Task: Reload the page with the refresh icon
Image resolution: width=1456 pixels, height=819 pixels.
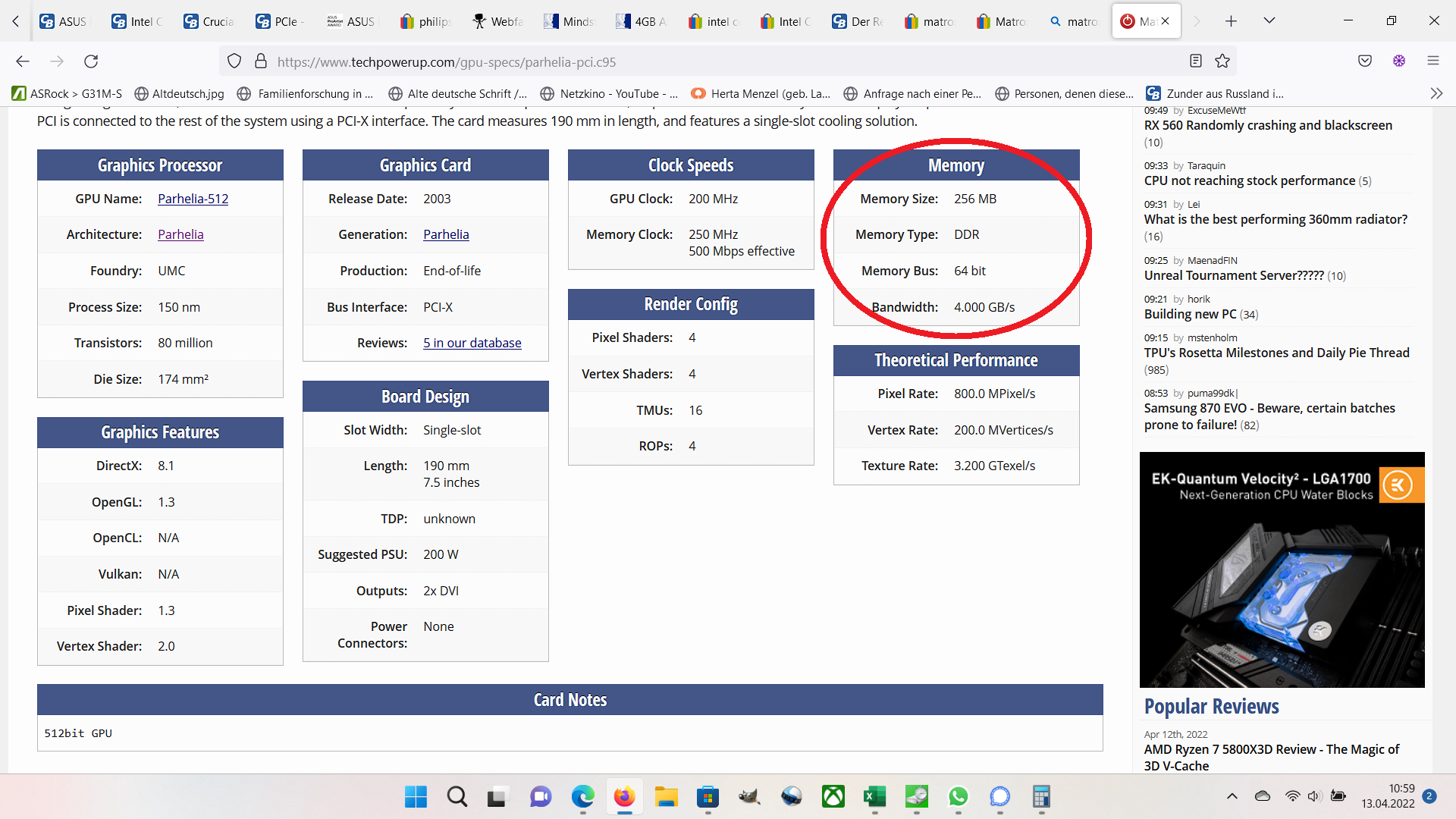Action: click(x=91, y=61)
